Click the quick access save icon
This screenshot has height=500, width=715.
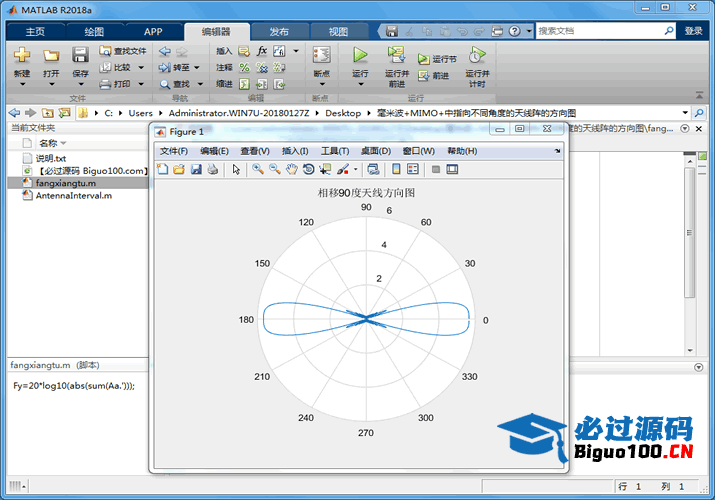tap(392, 31)
